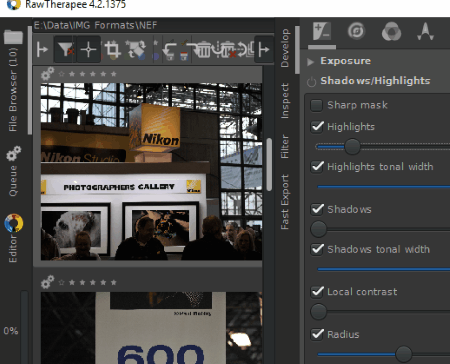Toggle Shadows/Highlights power button
Viewport: 450px width, 364px height.
pos(311,81)
